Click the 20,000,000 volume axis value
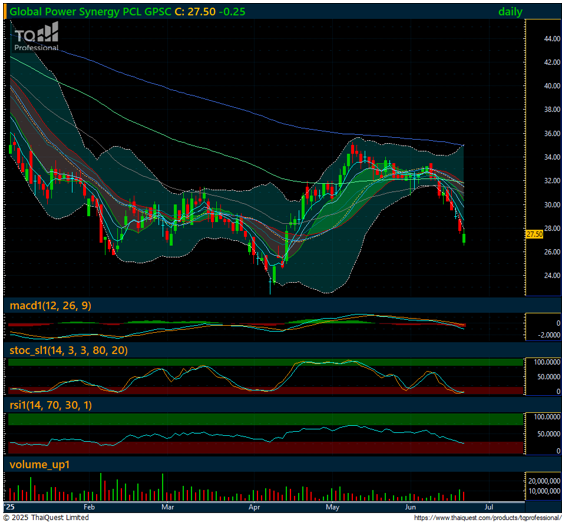This screenshot has width=568, height=524. tap(544, 481)
